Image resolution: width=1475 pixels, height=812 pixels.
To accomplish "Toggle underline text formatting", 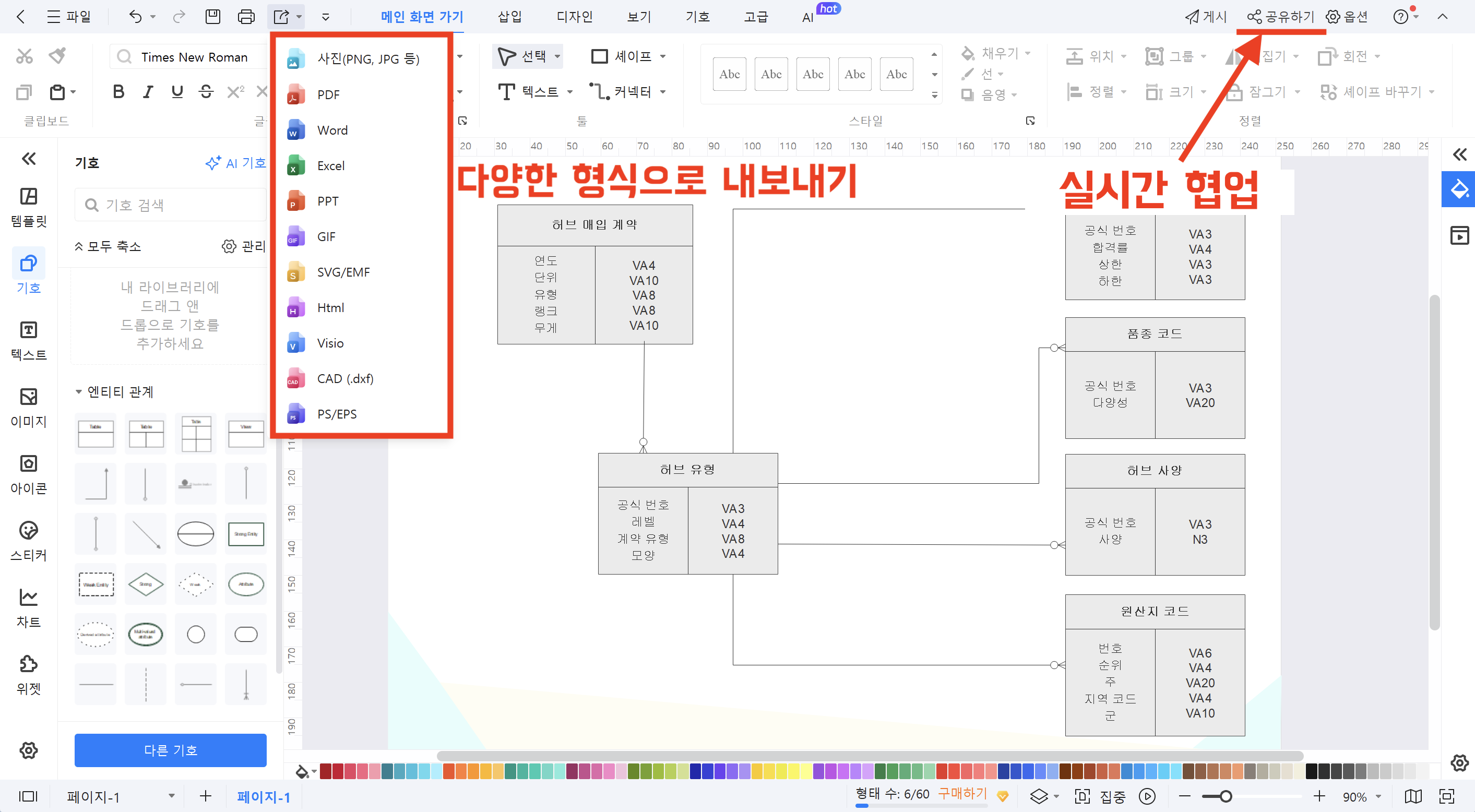I will coord(177,91).
